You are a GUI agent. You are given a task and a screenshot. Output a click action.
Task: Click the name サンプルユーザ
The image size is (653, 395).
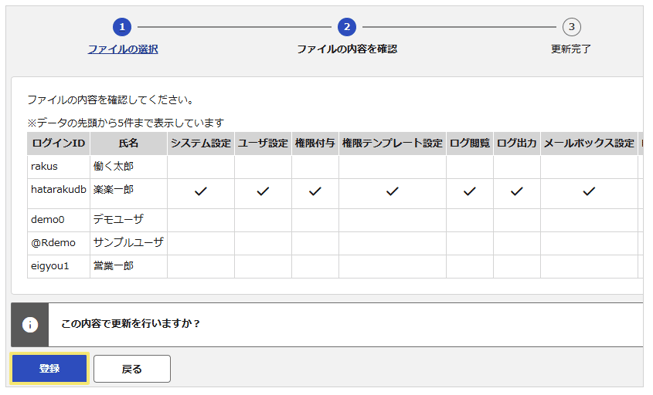128,242
